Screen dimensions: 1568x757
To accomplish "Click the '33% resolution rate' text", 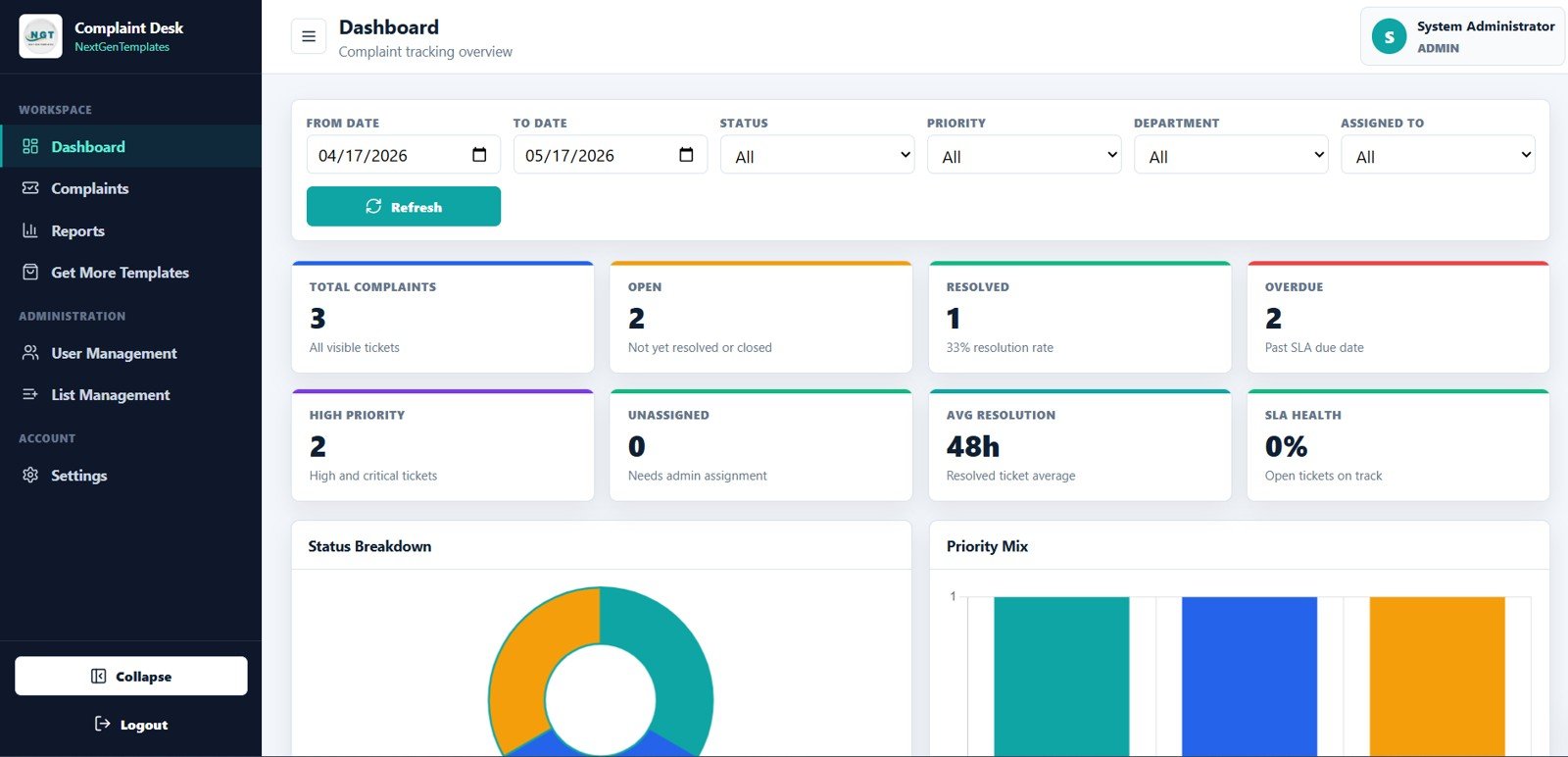I will coord(1000,347).
